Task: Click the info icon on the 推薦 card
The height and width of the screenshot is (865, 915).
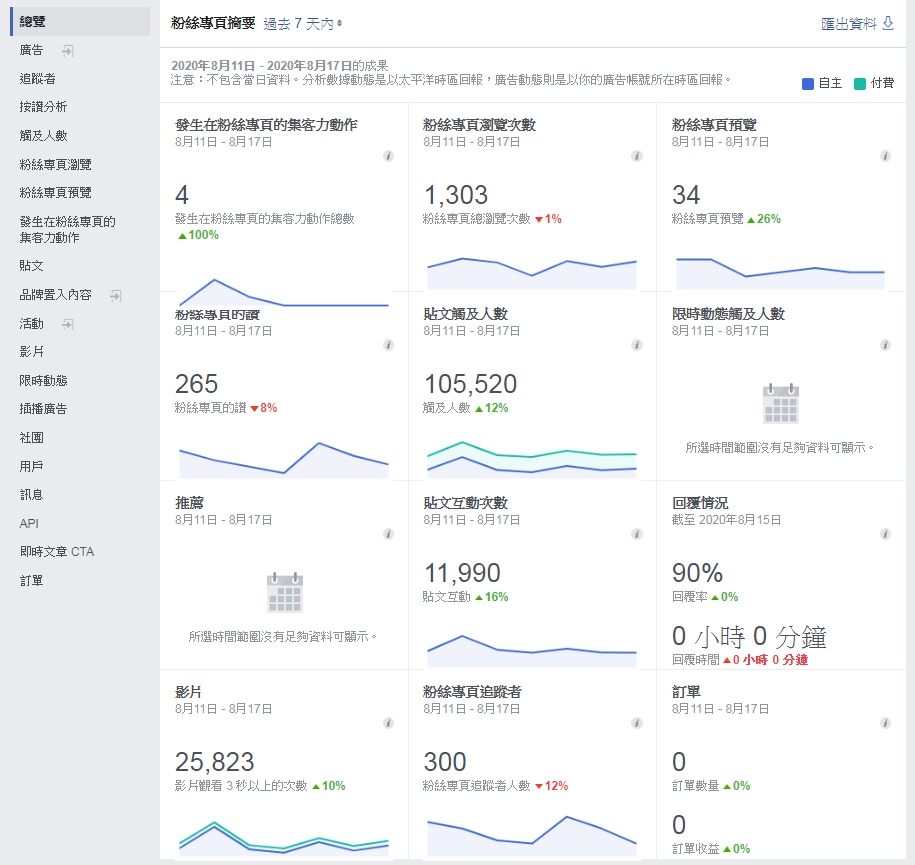Action: (x=389, y=534)
